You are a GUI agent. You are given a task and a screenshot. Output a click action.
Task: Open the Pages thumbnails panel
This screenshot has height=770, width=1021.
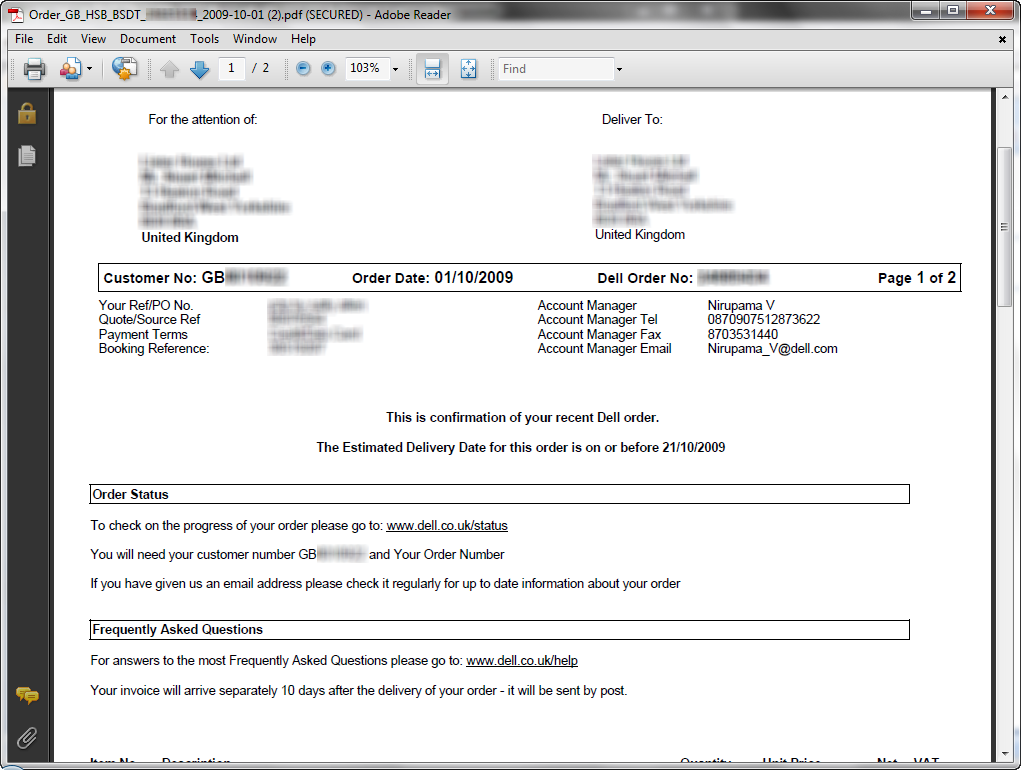point(27,156)
